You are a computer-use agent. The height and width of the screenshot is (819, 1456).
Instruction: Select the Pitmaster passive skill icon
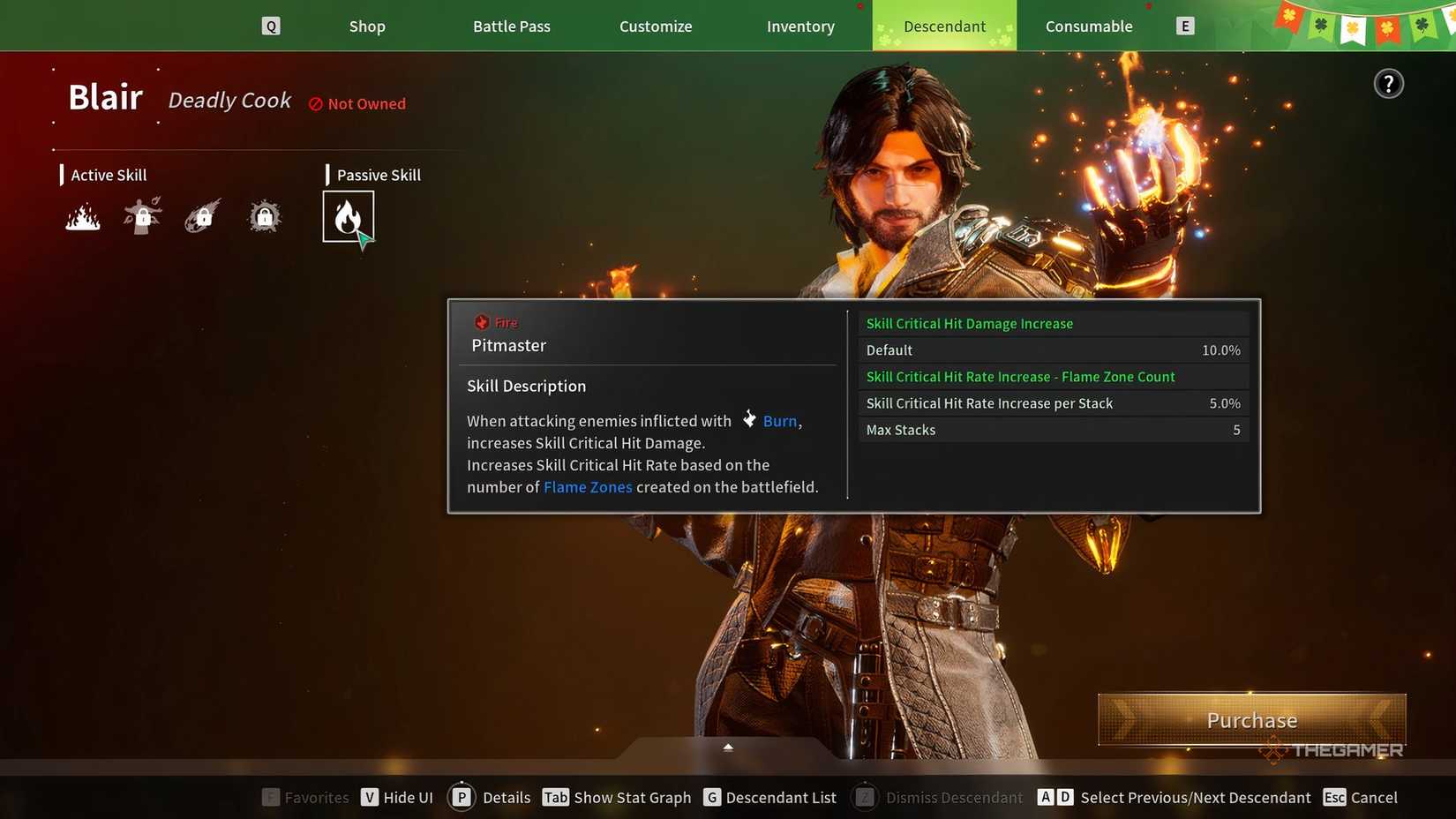[348, 216]
